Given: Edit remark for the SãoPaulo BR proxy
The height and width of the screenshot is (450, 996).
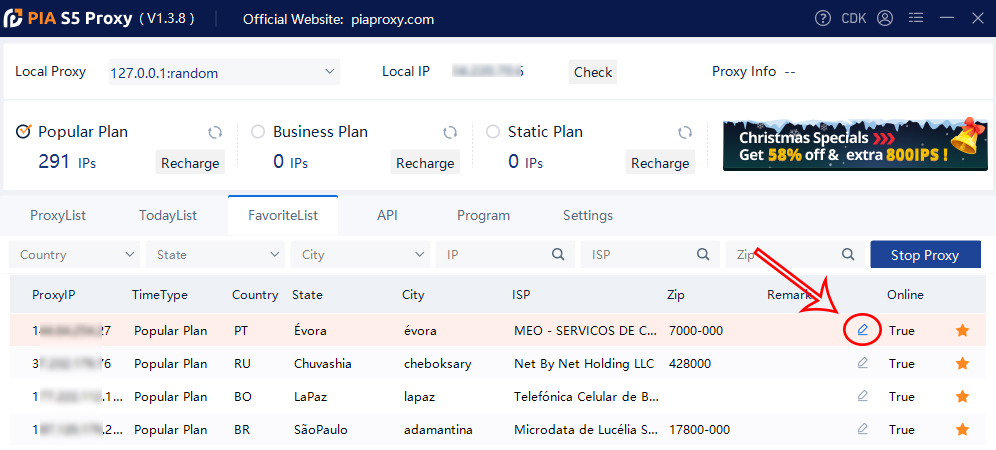Looking at the screenshot, I should click(x=862, y=429).
